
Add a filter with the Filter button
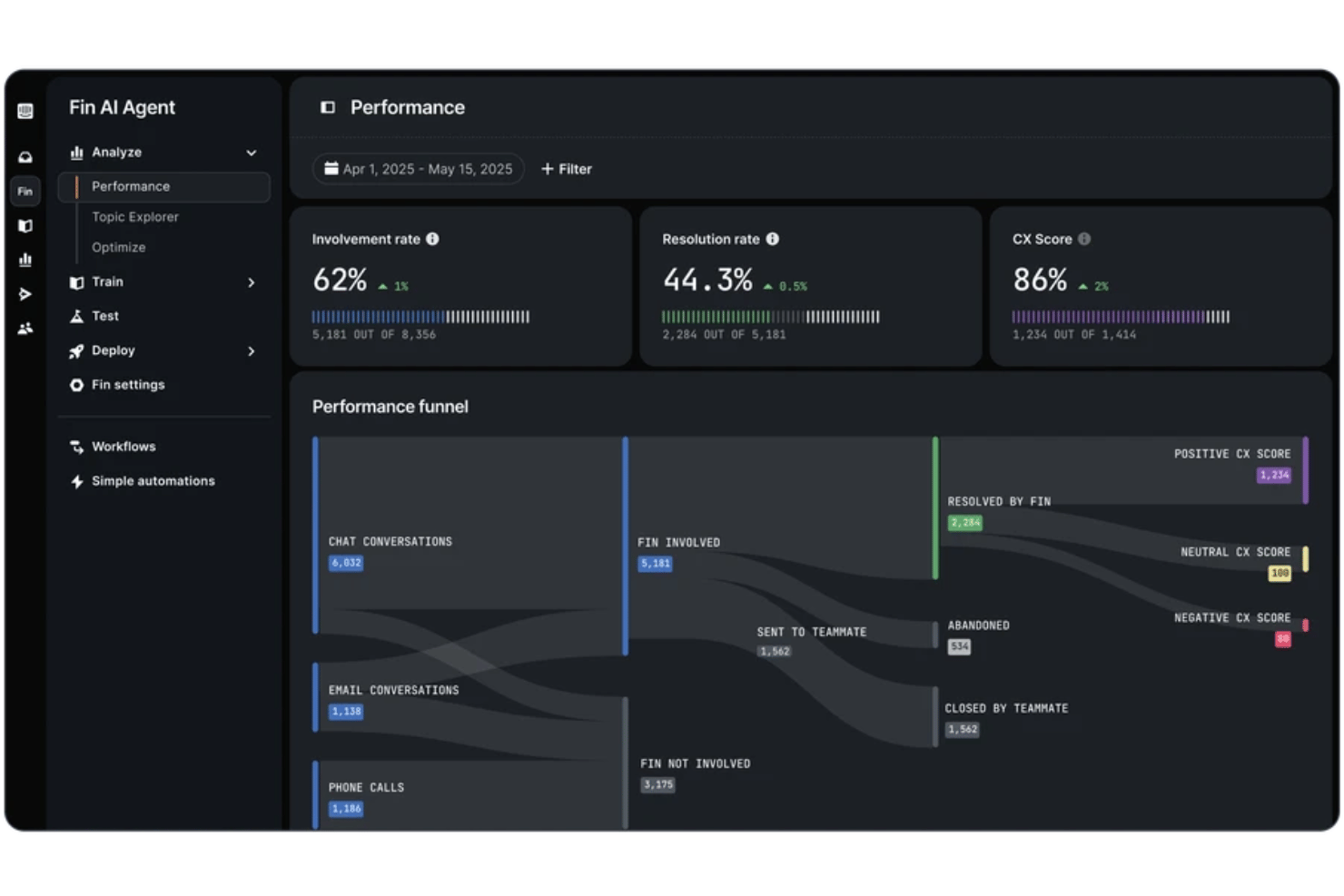(x=567, y=169)
